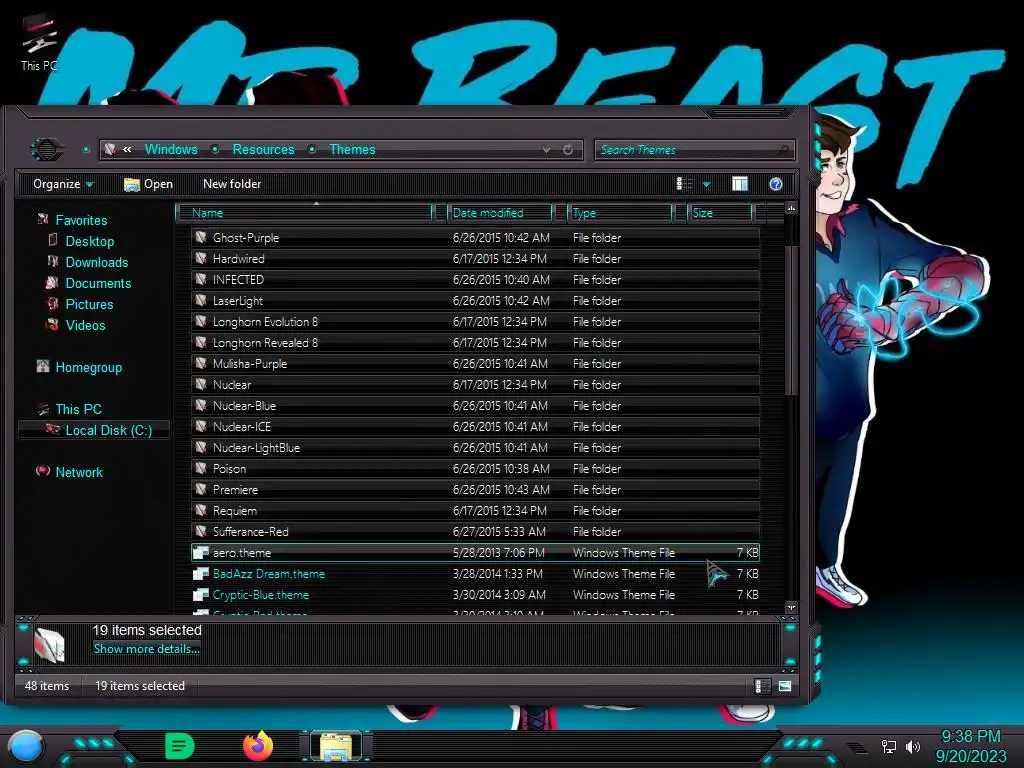Select Favorites in the navigation pane
The image size is (1024, 768).
pyautogui.click(x=81, y=221)
